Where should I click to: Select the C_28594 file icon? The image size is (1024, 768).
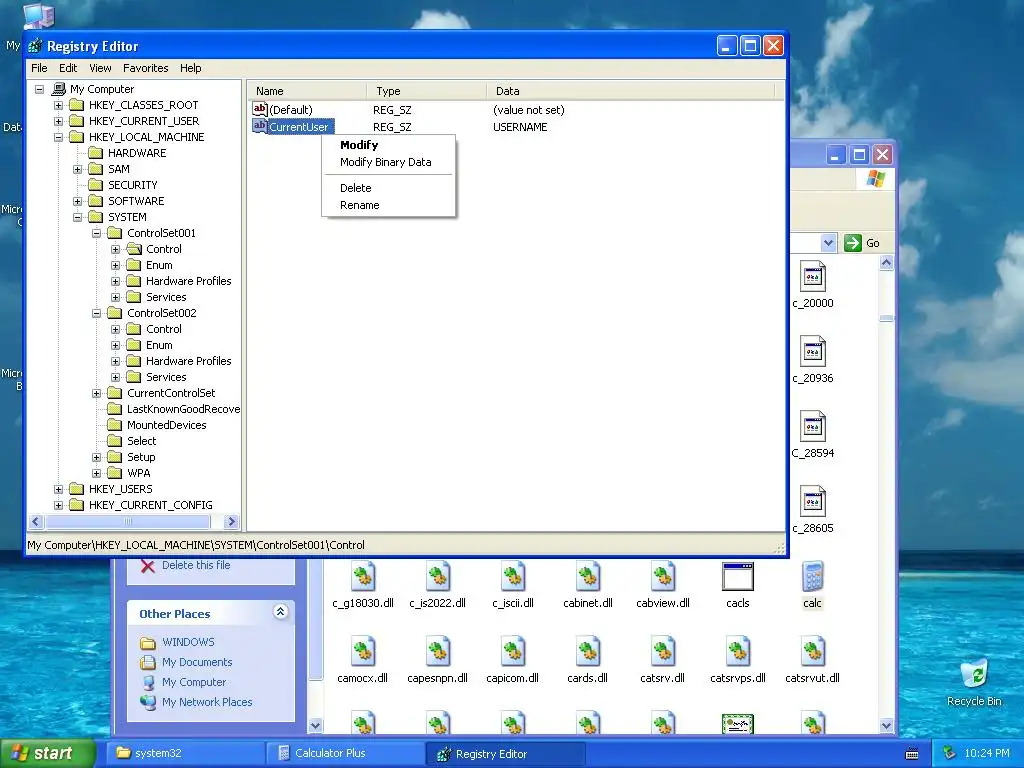(x=812, y=427)
